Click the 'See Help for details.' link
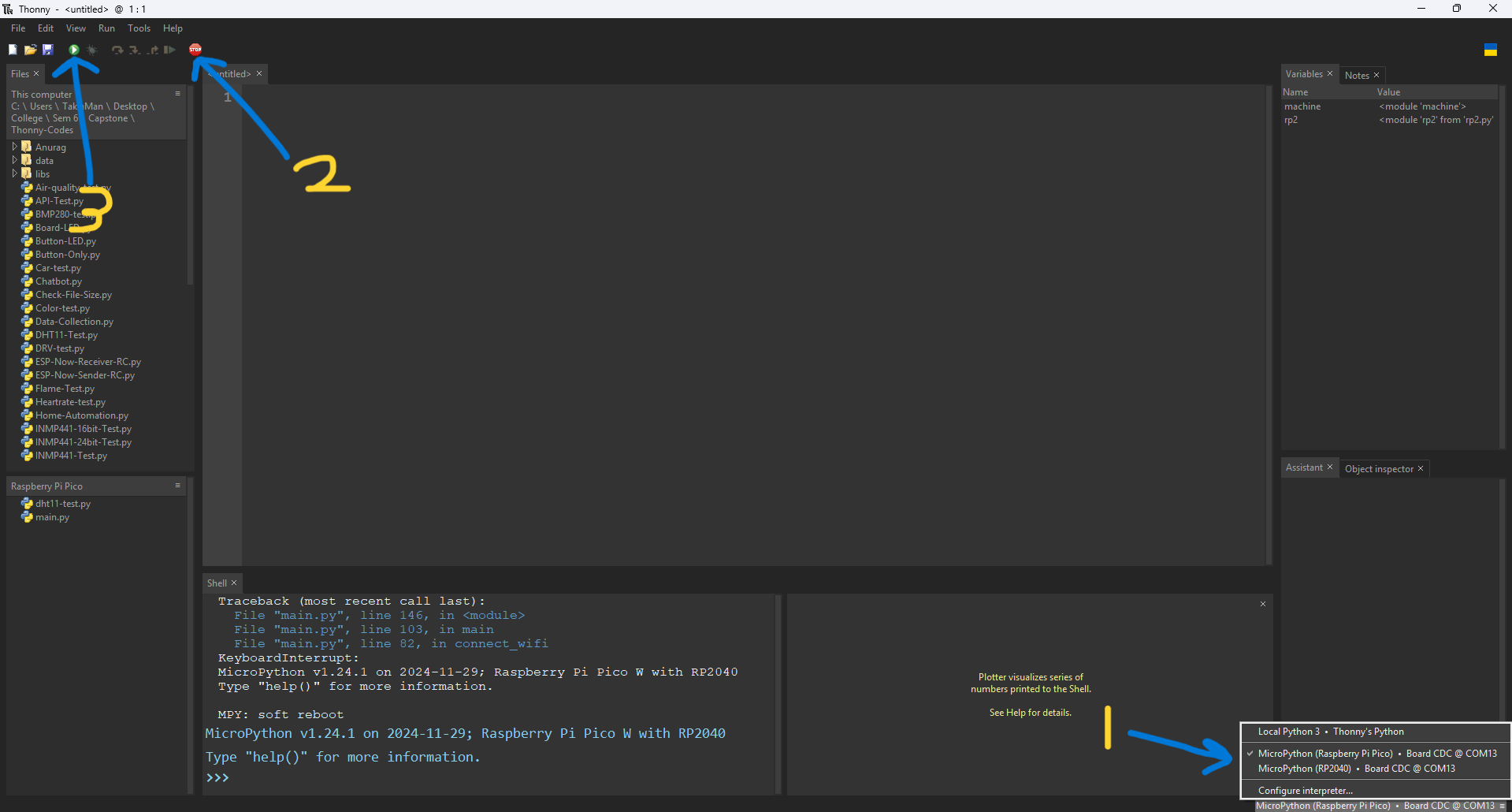This screenshot has height=812, width=1512. (x=1031, y=713)
